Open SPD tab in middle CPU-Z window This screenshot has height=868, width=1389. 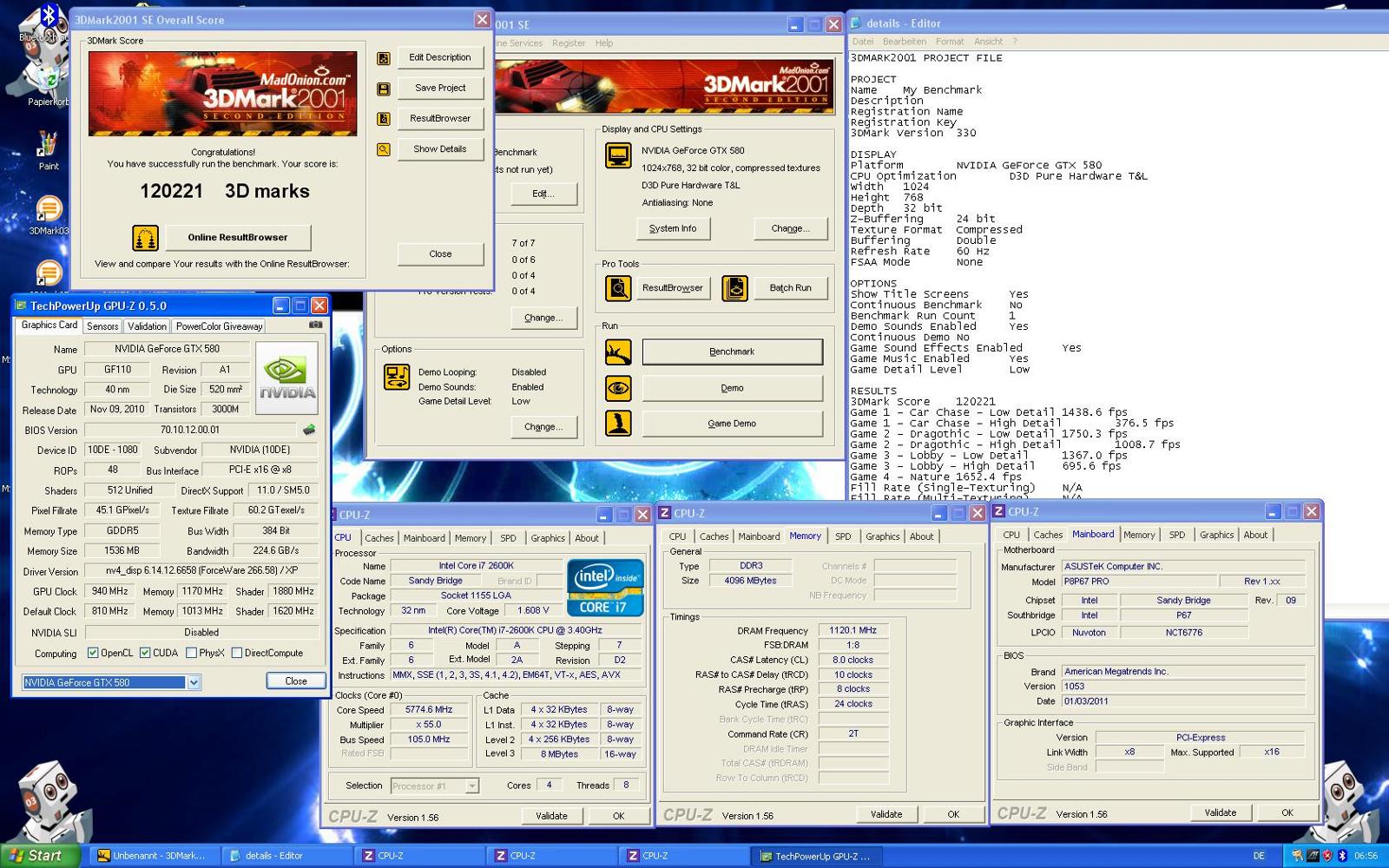click(843, 536)
